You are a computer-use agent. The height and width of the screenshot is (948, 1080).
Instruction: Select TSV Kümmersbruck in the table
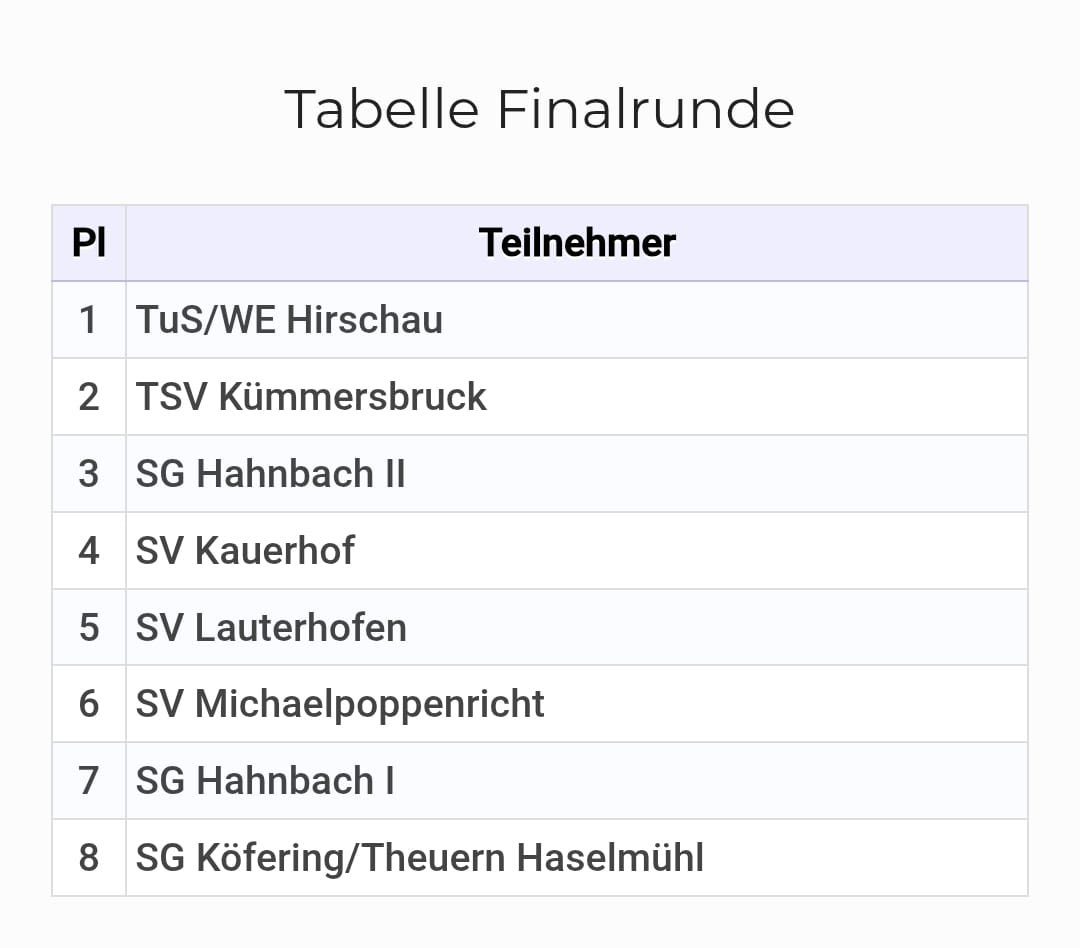click(x=311, y=397)
